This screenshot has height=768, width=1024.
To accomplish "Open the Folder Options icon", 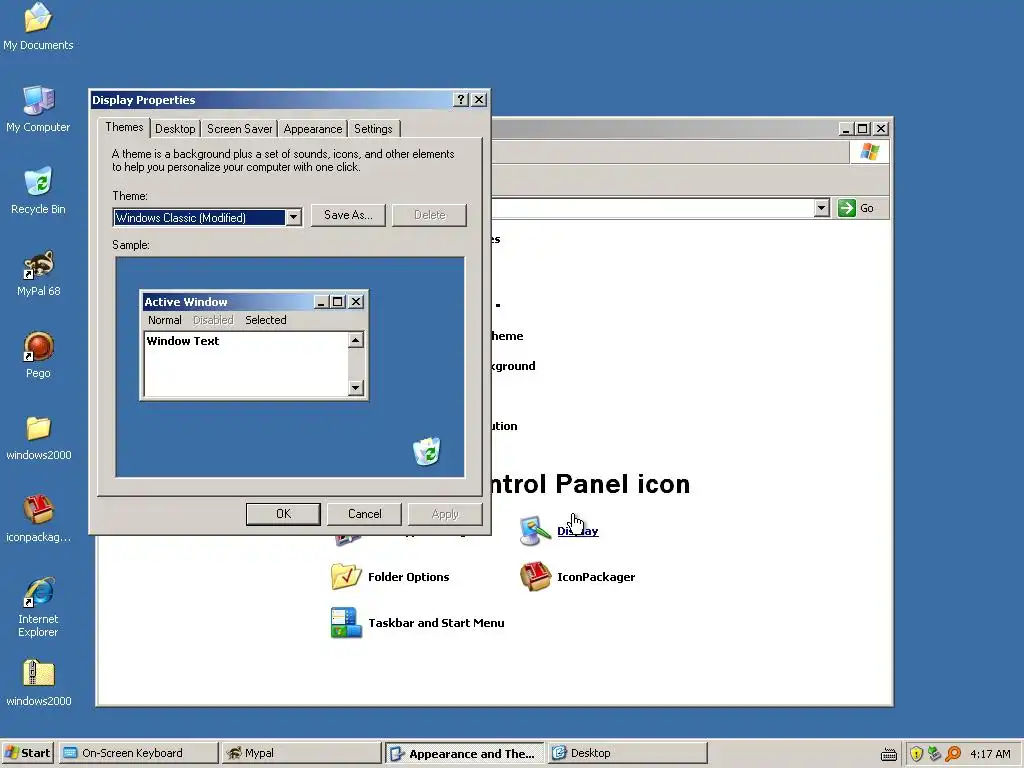I will coord(345,577).
